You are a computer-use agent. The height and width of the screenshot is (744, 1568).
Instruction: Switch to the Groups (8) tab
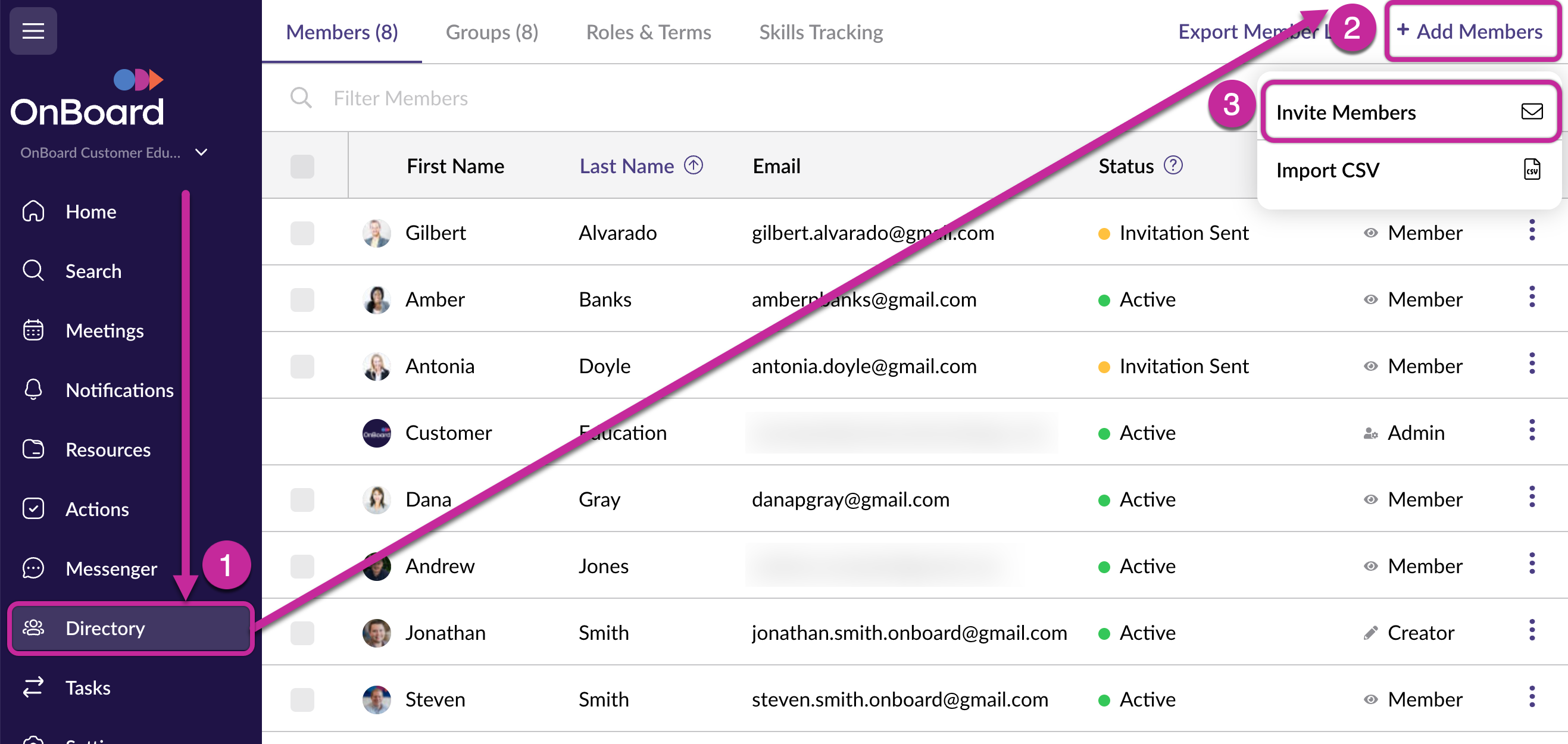click(x=491, y=32)
